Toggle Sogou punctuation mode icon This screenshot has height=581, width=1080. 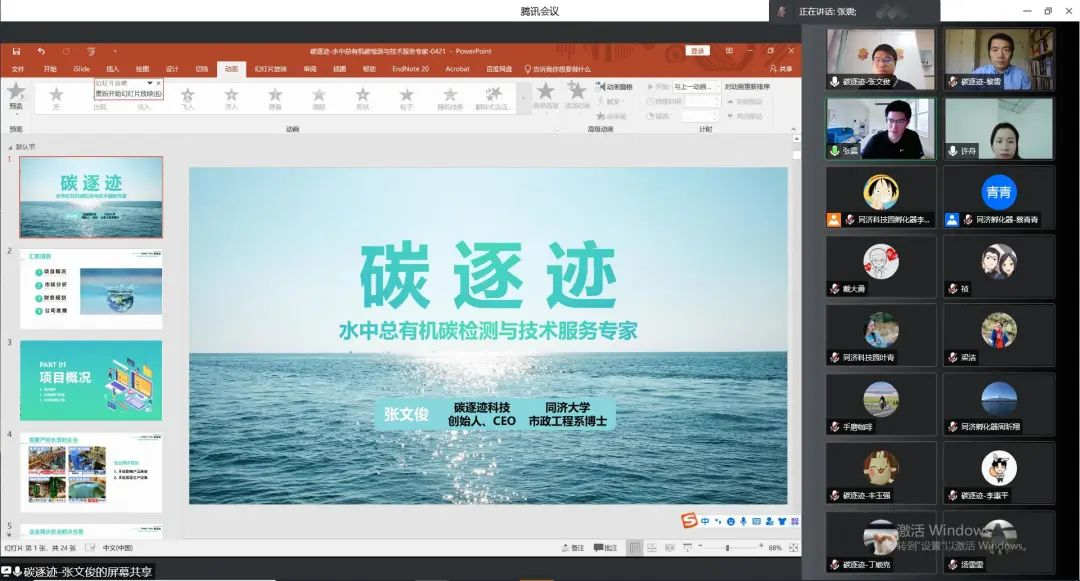(718, 522)
